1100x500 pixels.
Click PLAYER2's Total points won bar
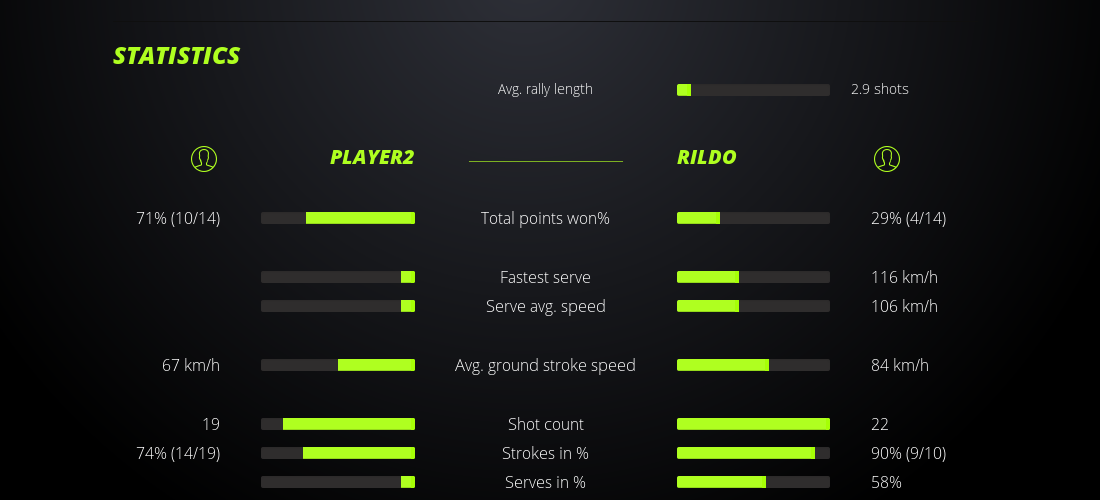tap(338, 218)
